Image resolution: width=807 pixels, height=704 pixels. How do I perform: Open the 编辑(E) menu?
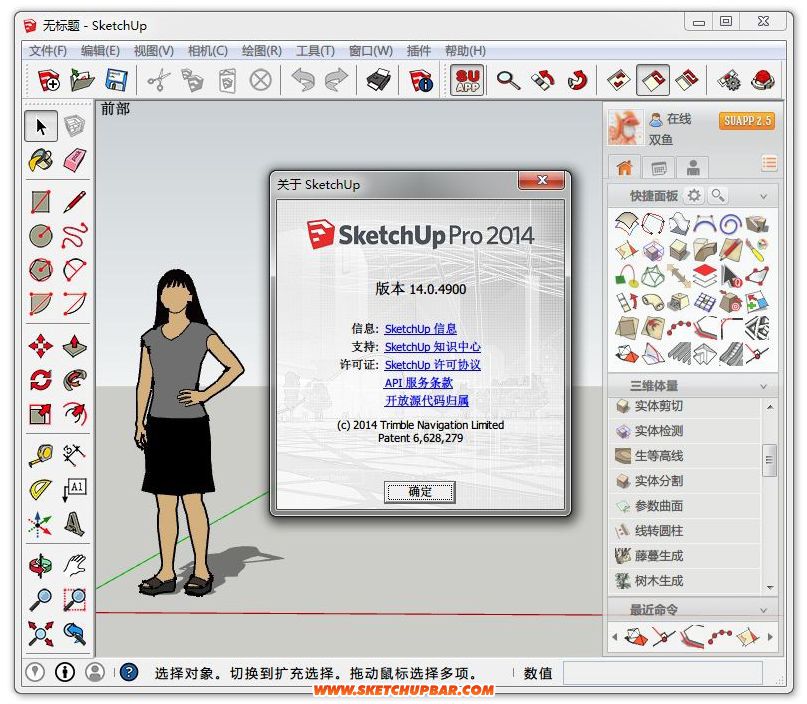click(100, 51)
